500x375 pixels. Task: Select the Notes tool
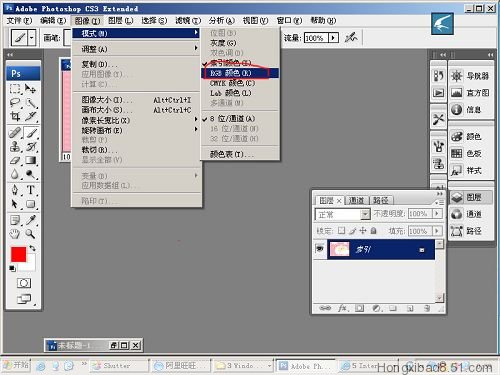(15, 220)
